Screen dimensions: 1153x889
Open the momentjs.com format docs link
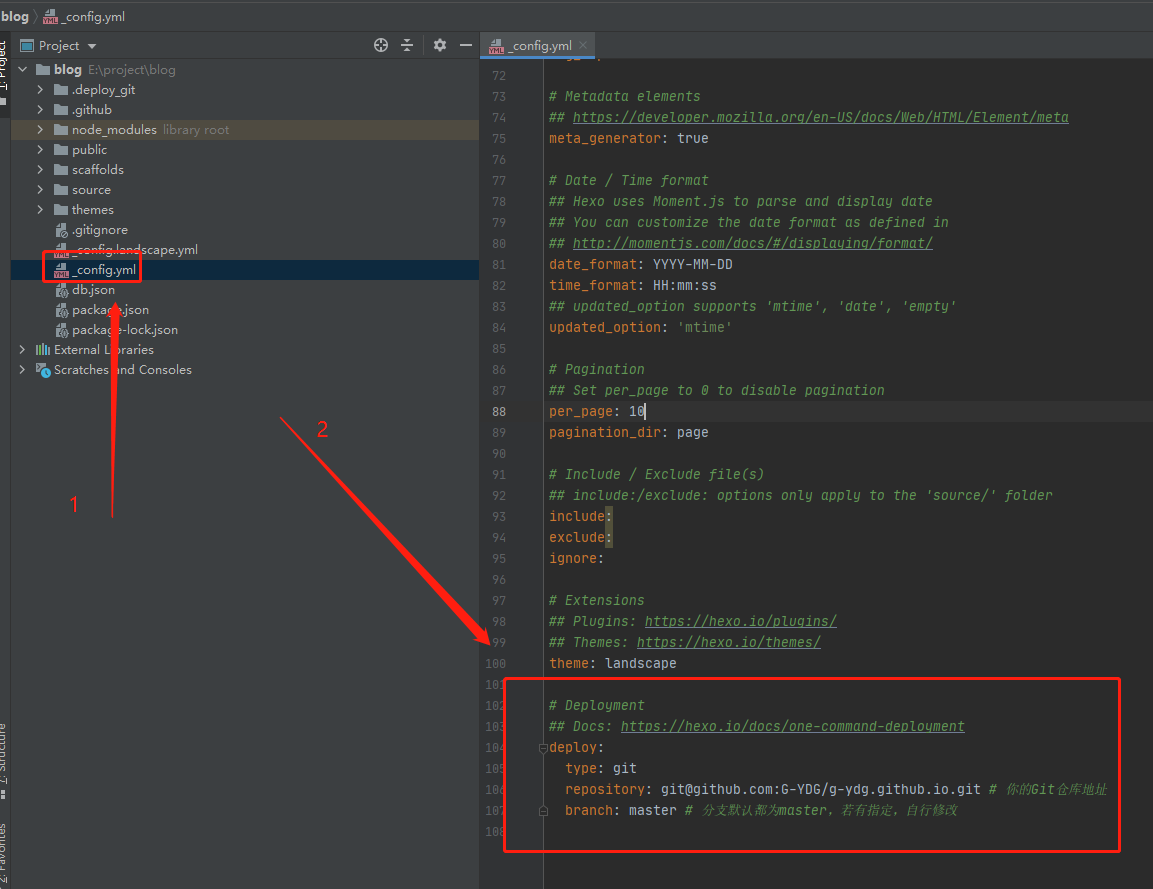pos(753,243)
